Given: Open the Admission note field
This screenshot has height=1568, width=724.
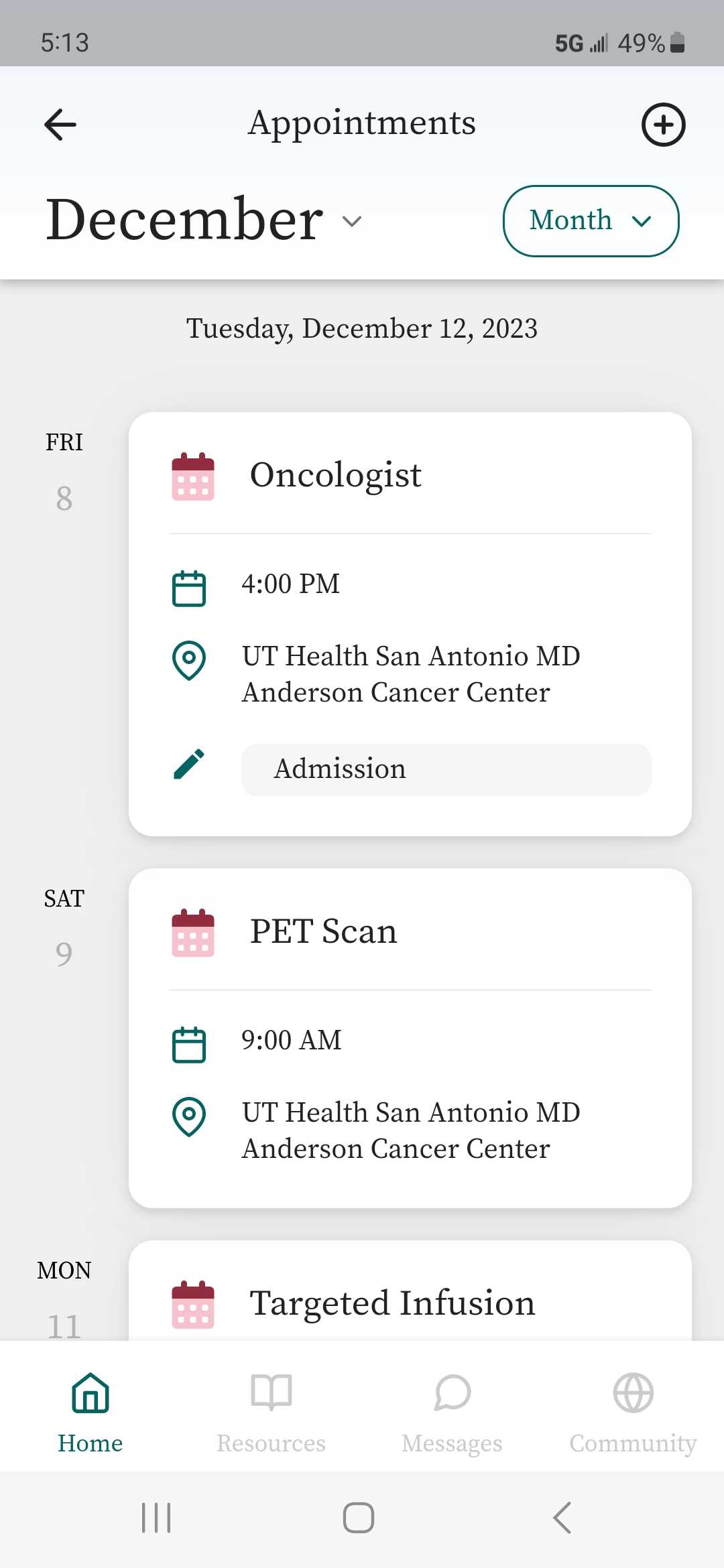Looking at the screenshot, I should coord(446,769).
